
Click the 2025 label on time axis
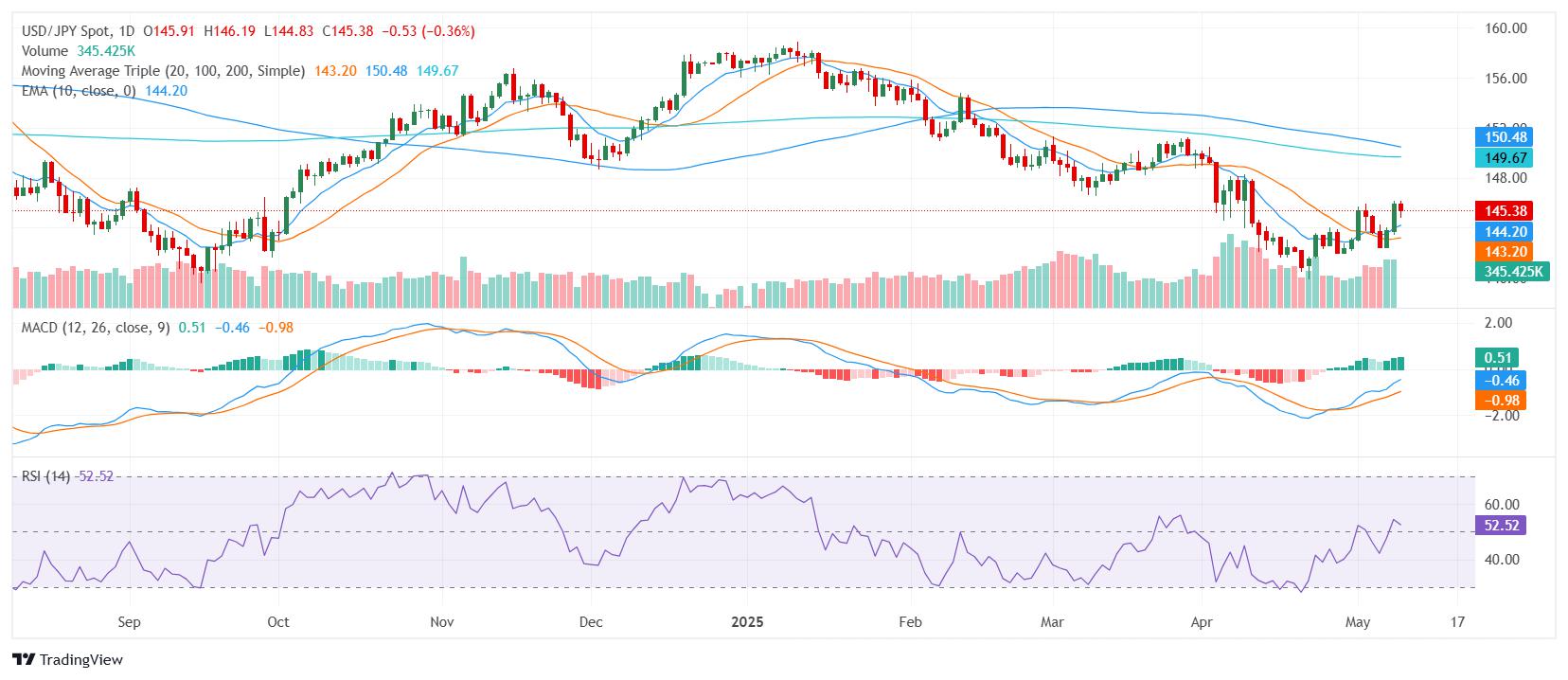point(745,622)
